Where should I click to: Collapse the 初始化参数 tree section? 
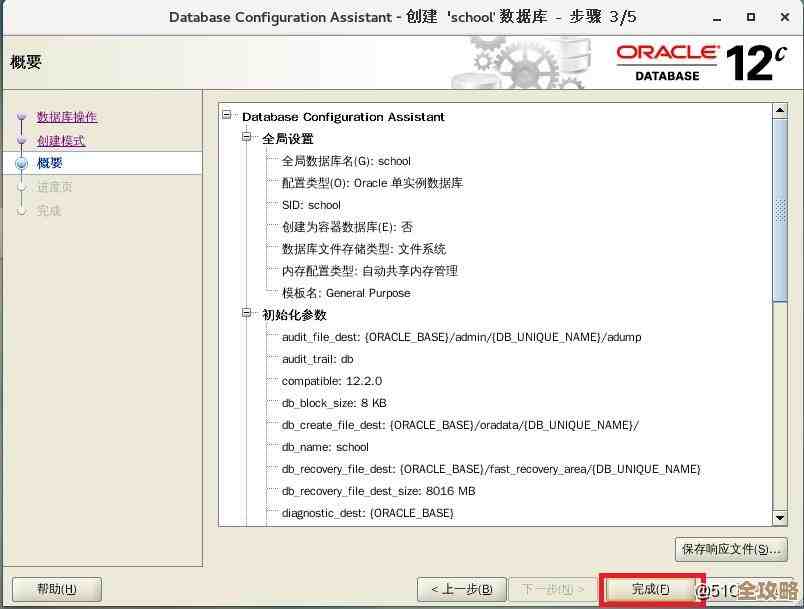[x=245, y=315]
